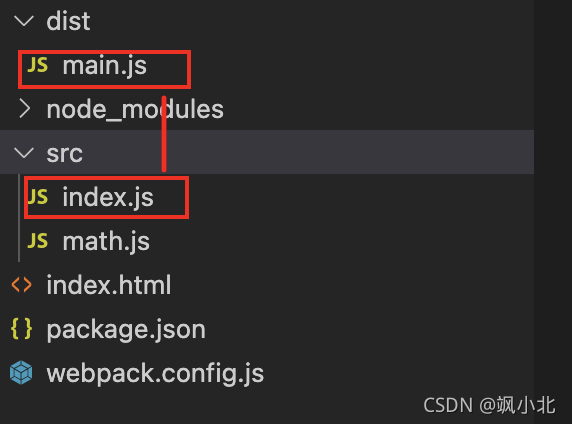Open index.js file in src

108,198
